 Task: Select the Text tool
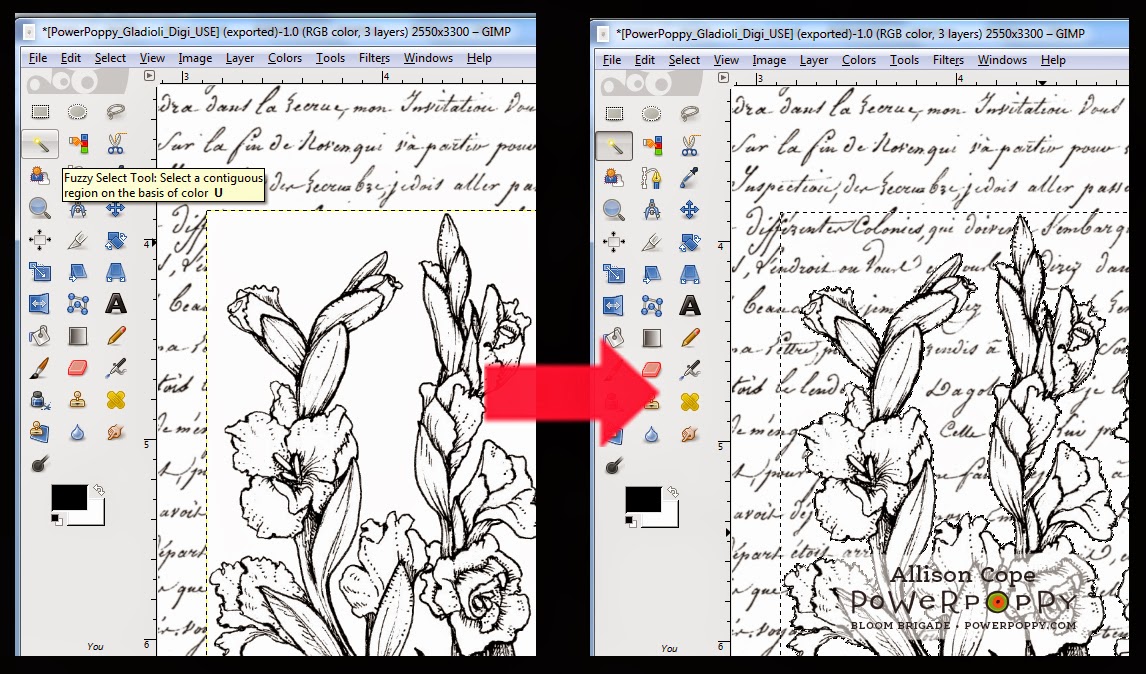tap(116, 304)
